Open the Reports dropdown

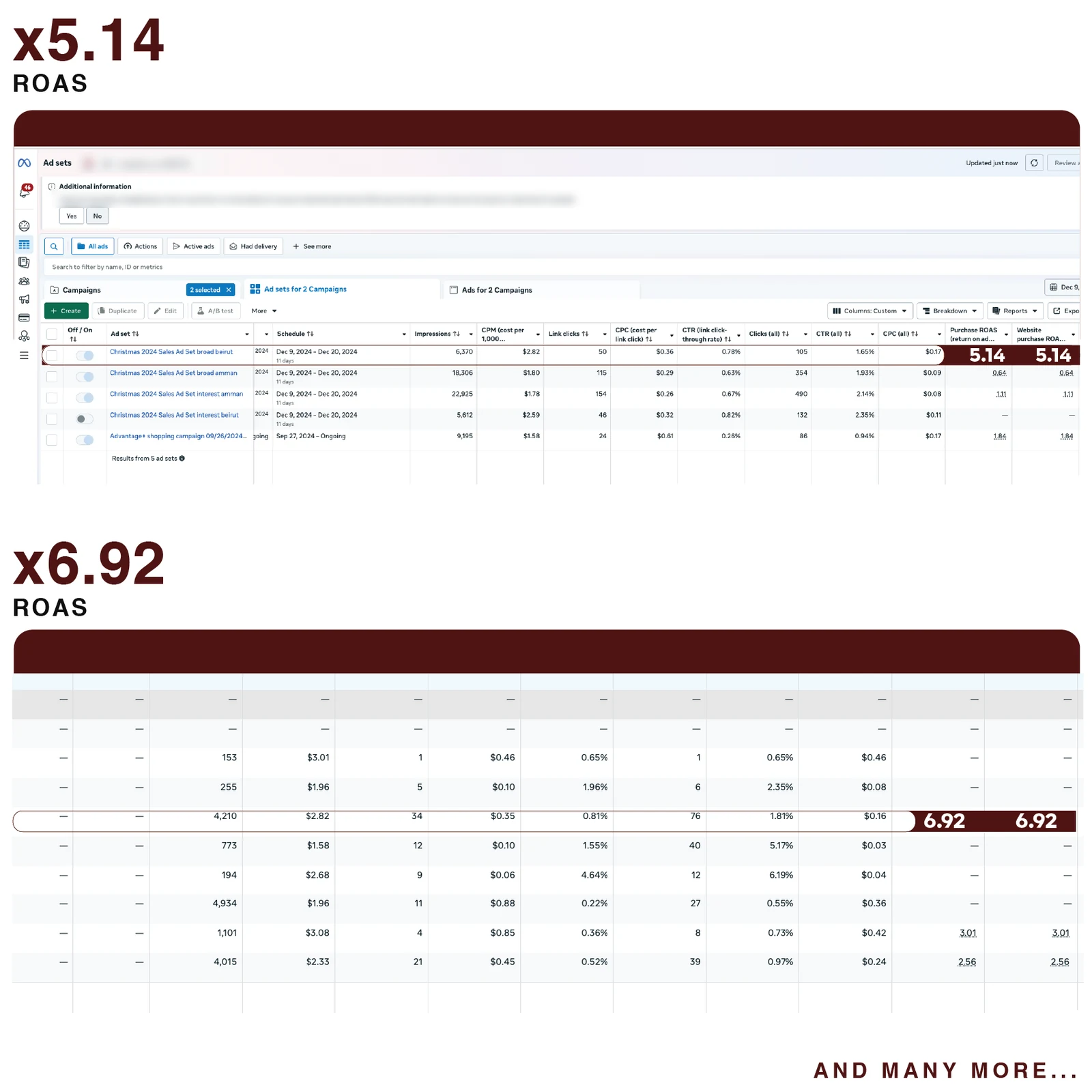pos(1016,311)
